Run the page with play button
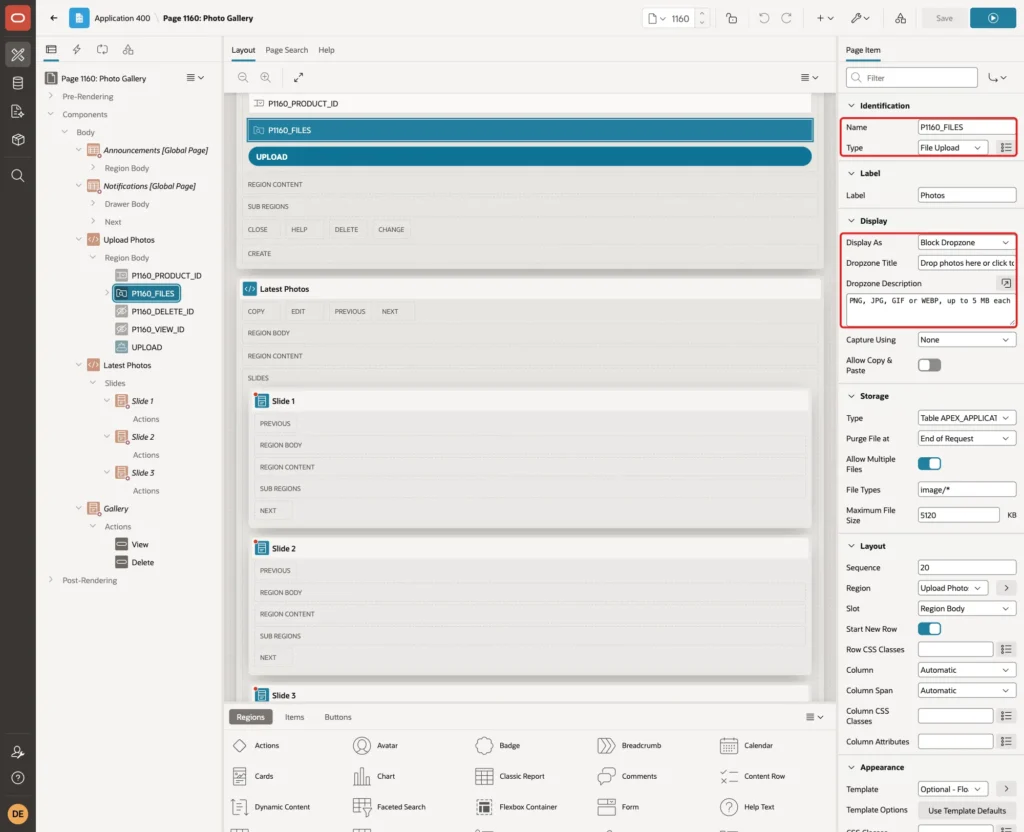 click(x=993, y=18)
